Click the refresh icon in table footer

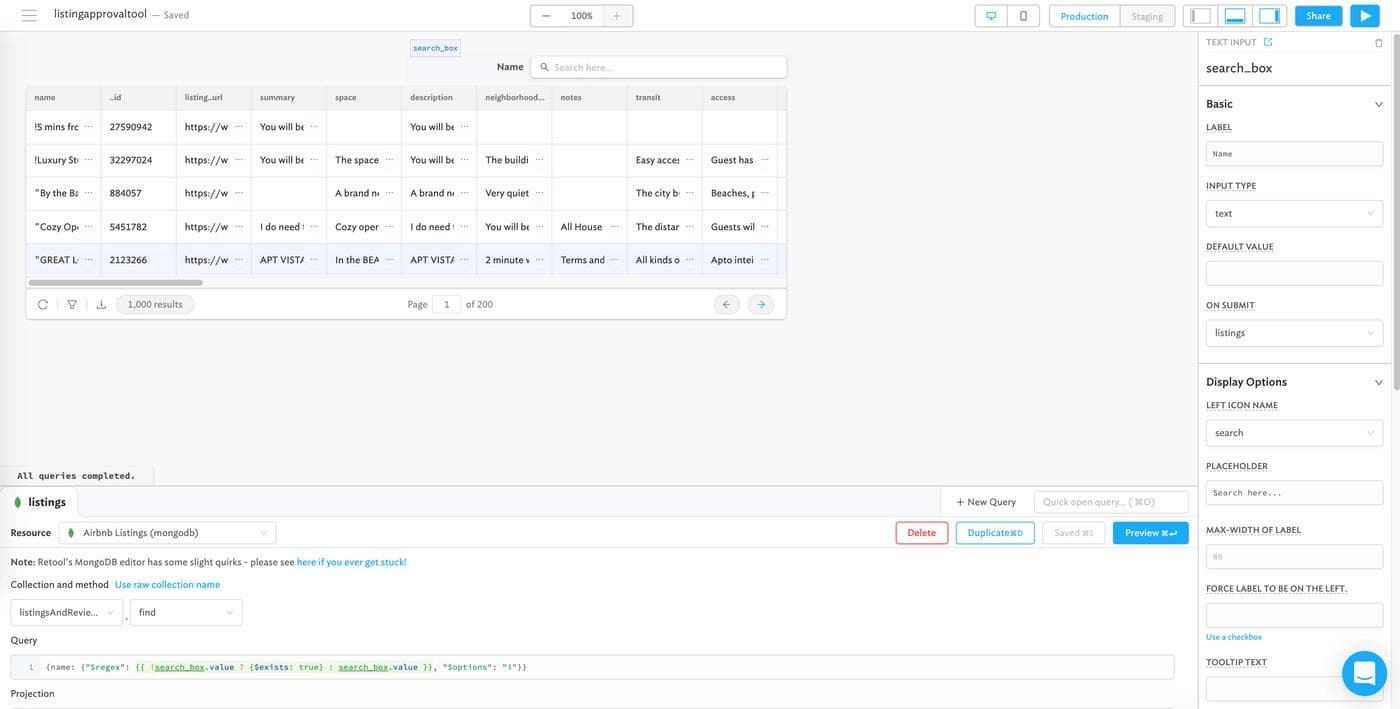tap(43, 304)
